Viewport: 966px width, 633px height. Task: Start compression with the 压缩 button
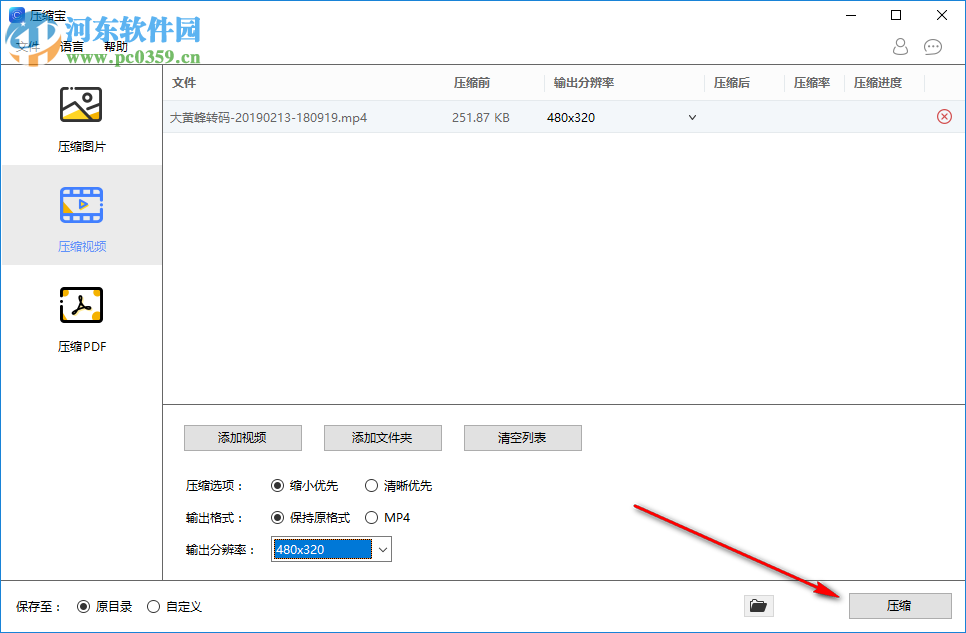click(x=899, y=606)
